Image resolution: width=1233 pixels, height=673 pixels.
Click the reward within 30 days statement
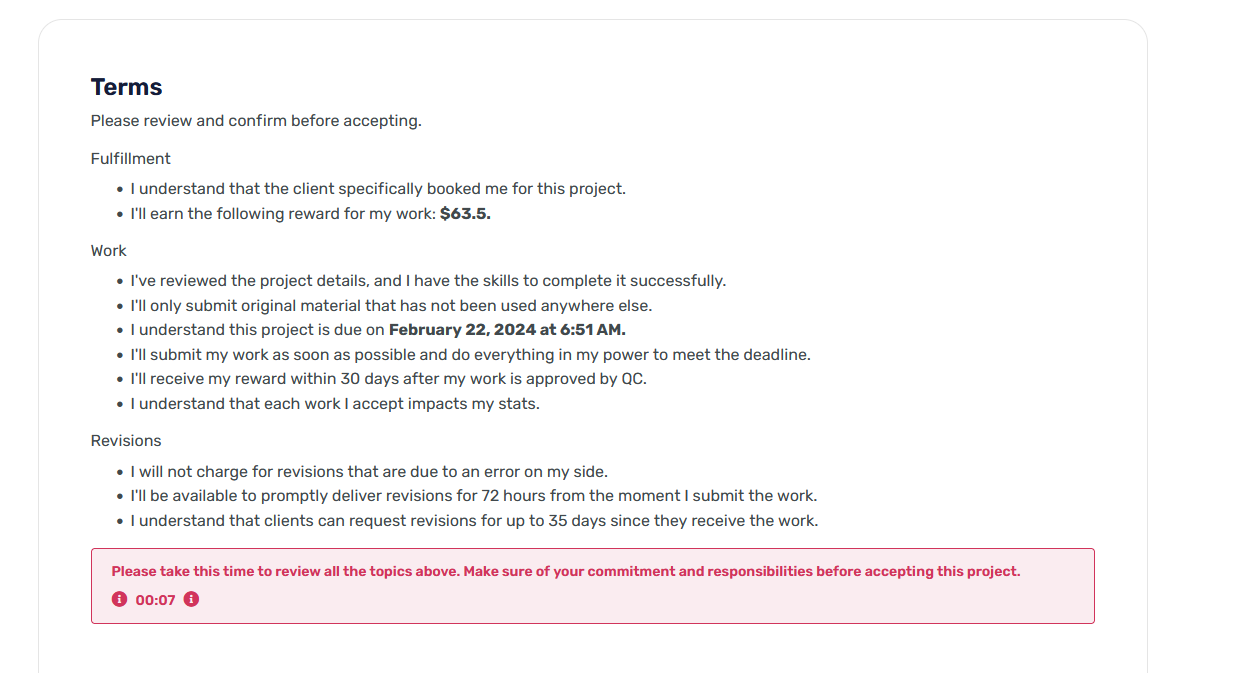click(x=388, y=379)
